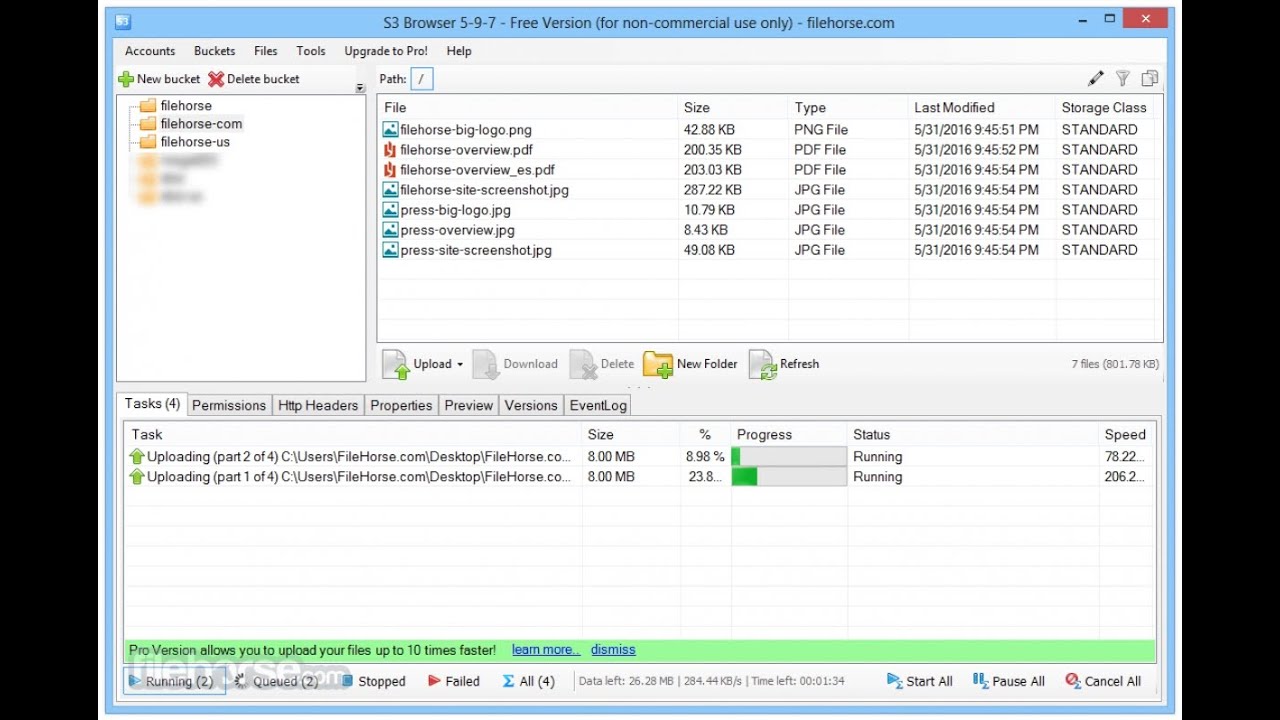Filter tasks by Stopped
This screenshot has height=720, width=1280.
pyautogui.click(x=373, y=682)
